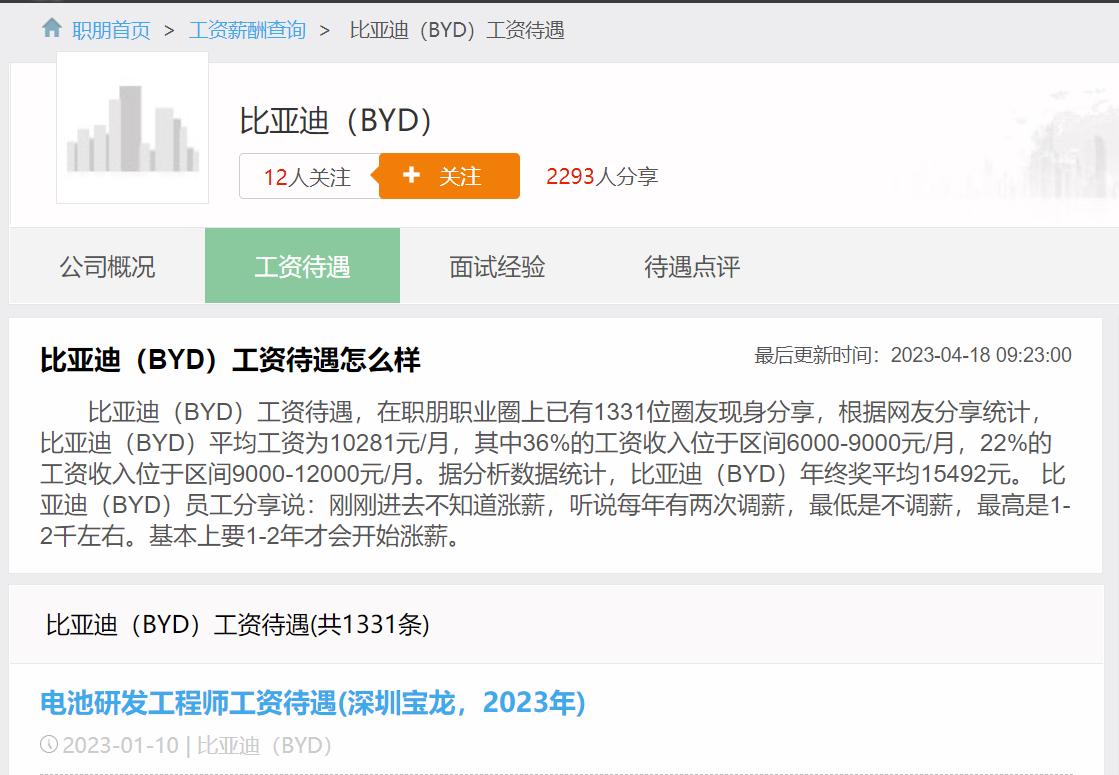Select the active 工资待遇 tab

coord(302,266)
